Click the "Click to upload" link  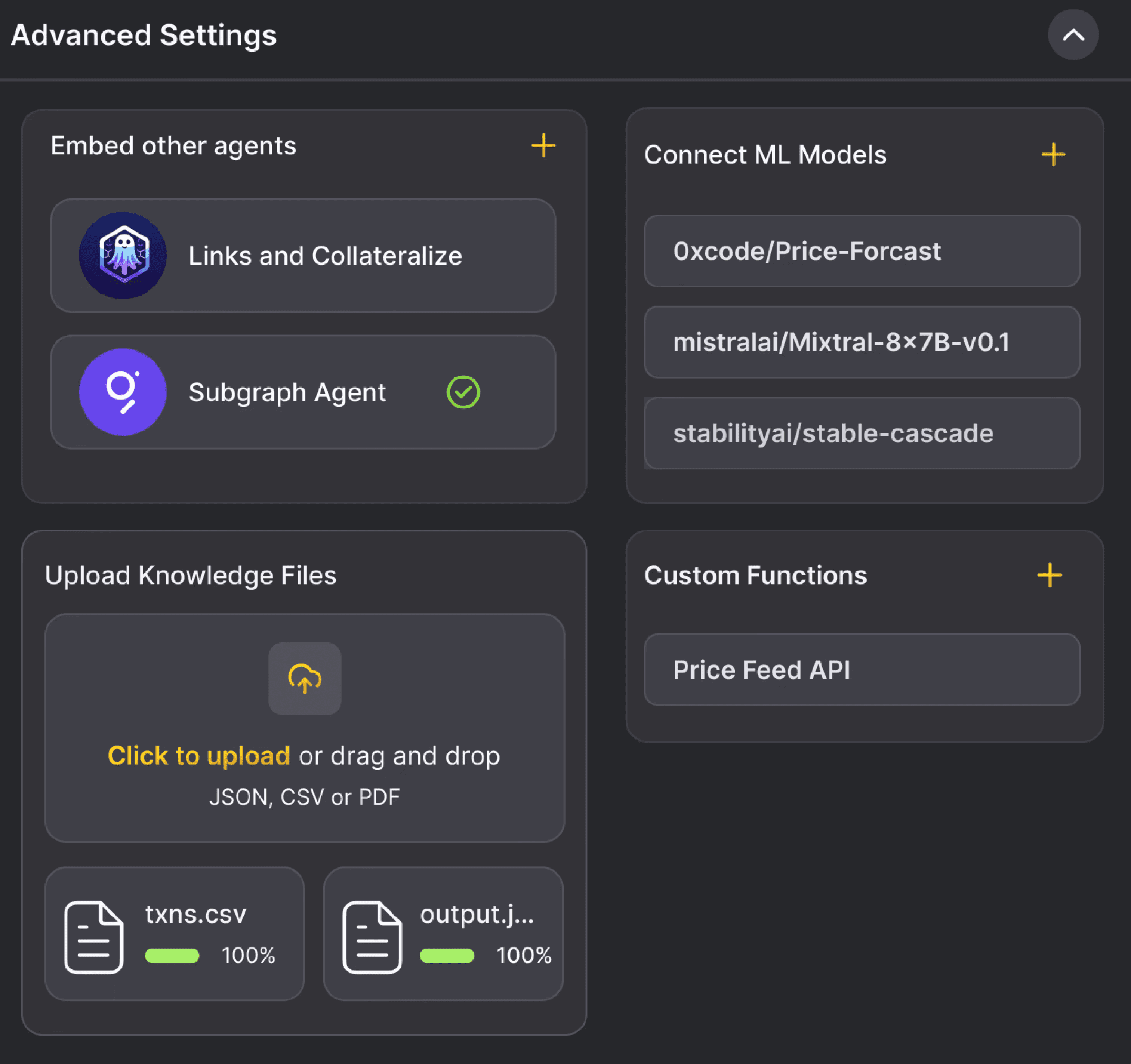click(x=198, y=756)
